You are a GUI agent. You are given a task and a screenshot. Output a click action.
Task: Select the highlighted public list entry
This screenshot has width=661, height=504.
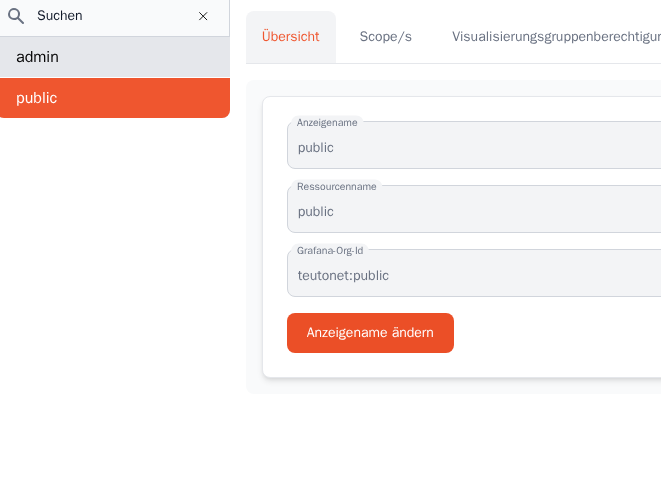(114, 98)
